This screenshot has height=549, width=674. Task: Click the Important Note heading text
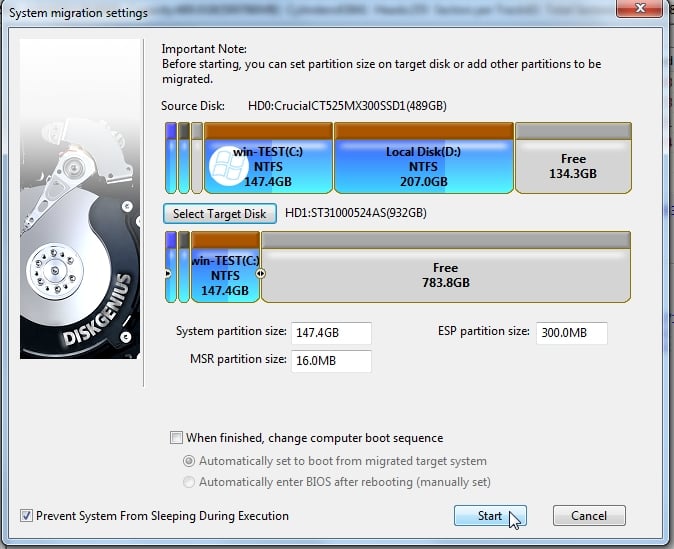[204, 49]
